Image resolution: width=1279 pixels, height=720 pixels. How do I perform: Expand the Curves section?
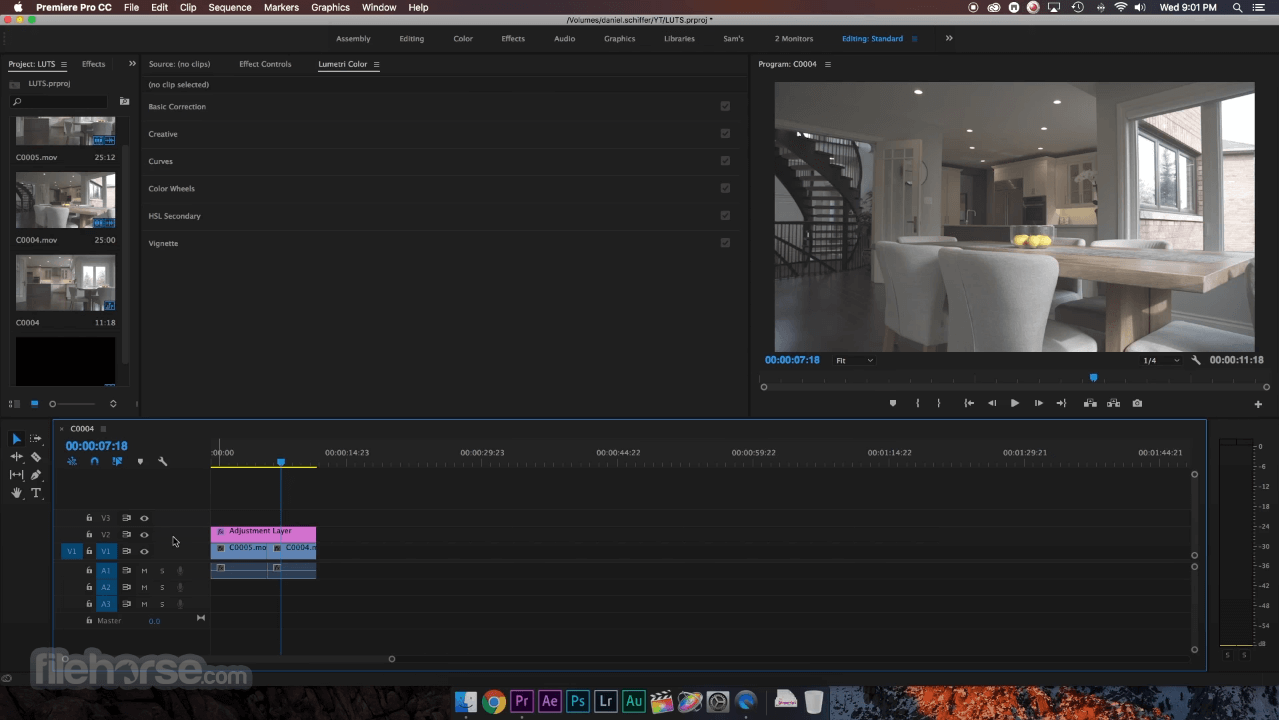[160, 161]
